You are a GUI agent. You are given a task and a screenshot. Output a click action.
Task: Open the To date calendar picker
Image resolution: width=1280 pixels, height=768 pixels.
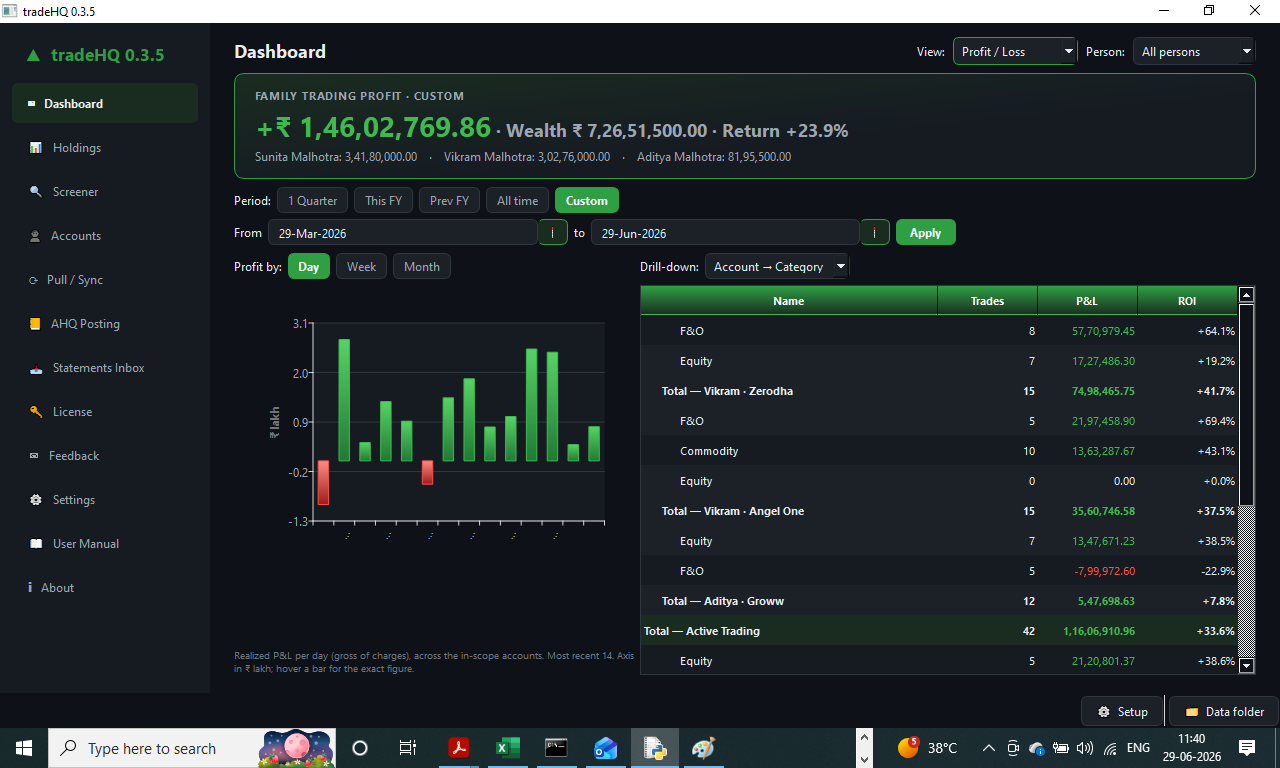coord(875,233)
